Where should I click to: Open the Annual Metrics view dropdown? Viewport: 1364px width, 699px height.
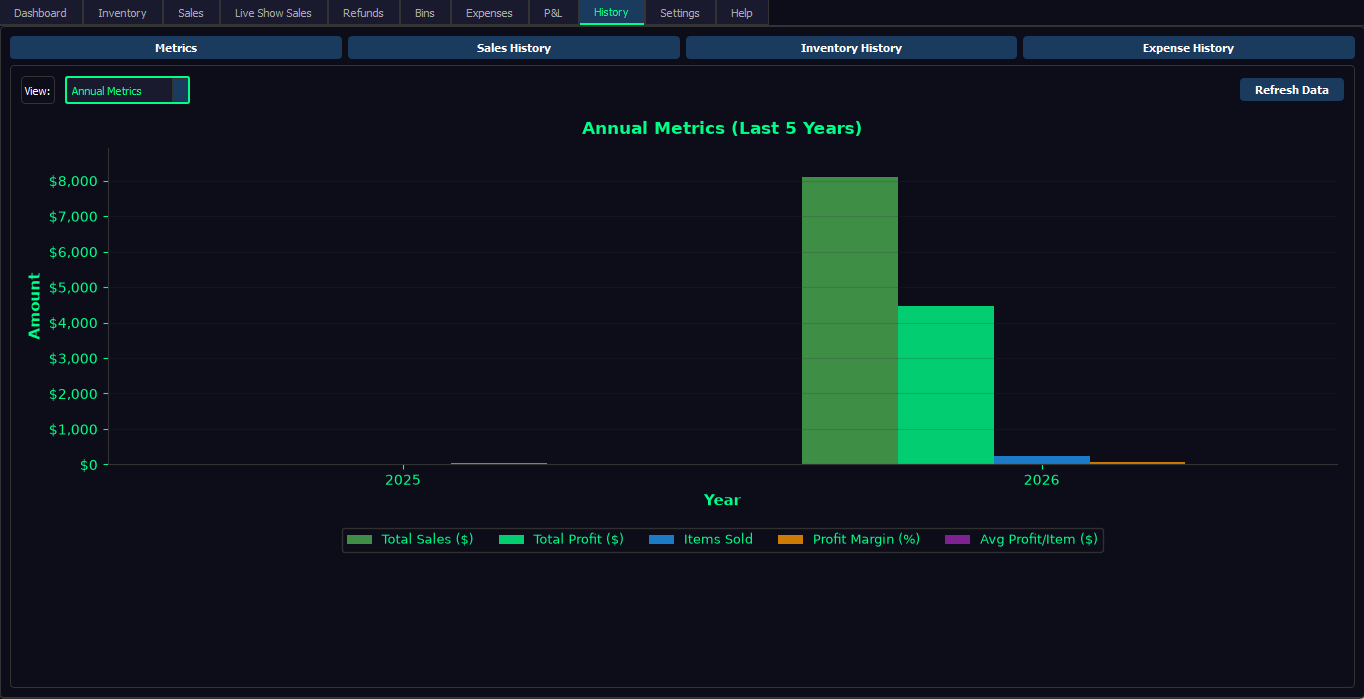click(127, 90)
